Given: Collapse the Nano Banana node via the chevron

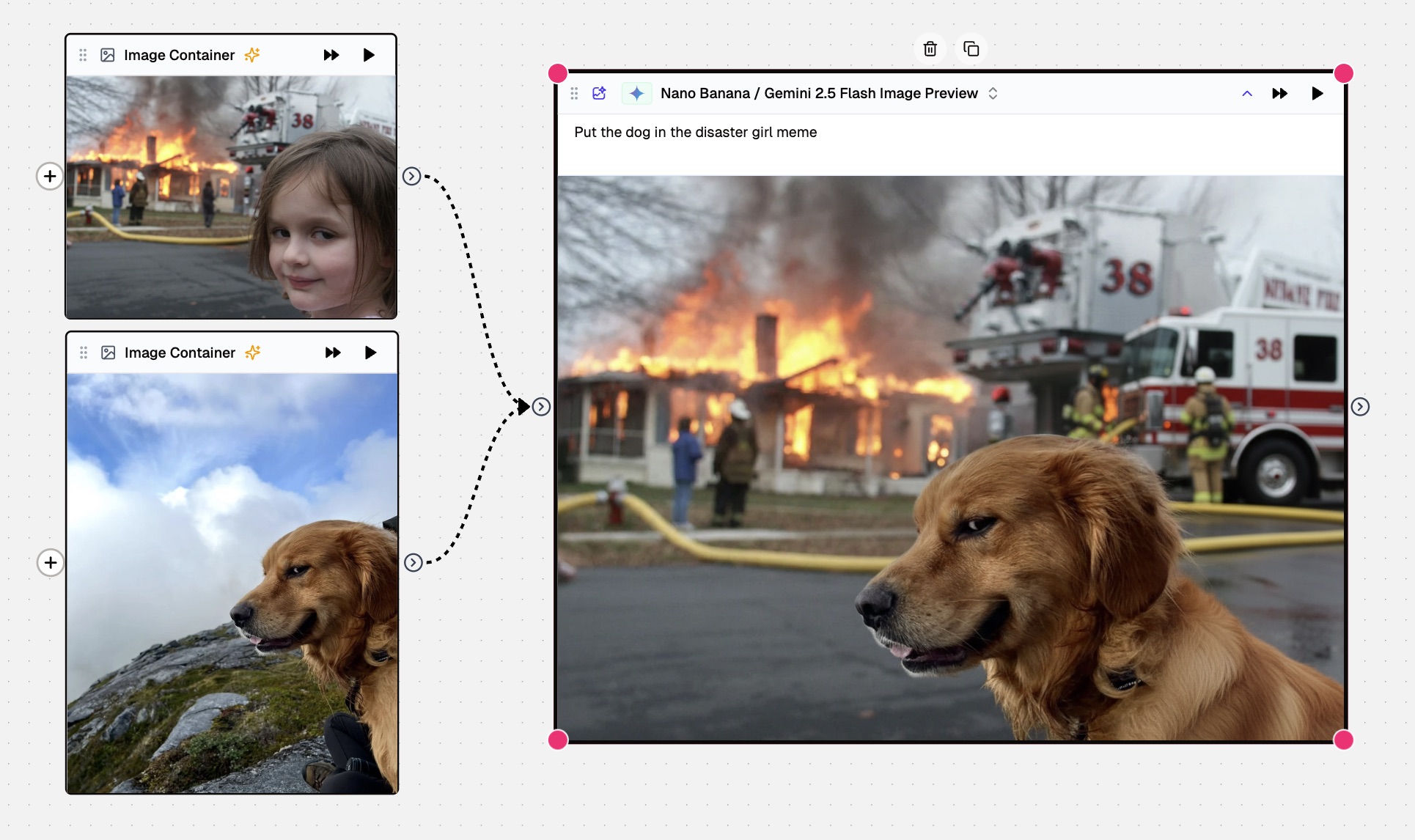Looking at the screenshot, I should click(1247, 93).
